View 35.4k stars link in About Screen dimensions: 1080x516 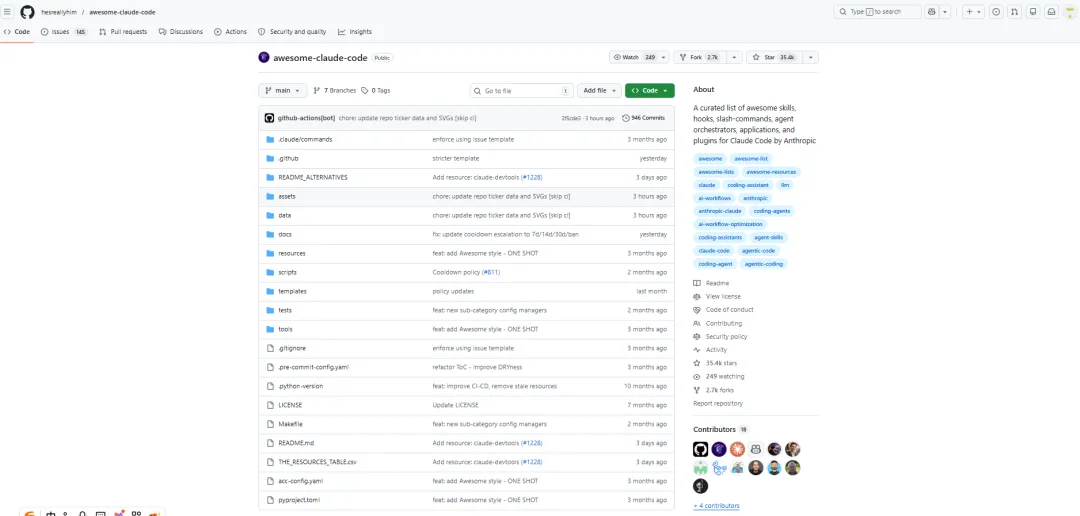point(715,363)
